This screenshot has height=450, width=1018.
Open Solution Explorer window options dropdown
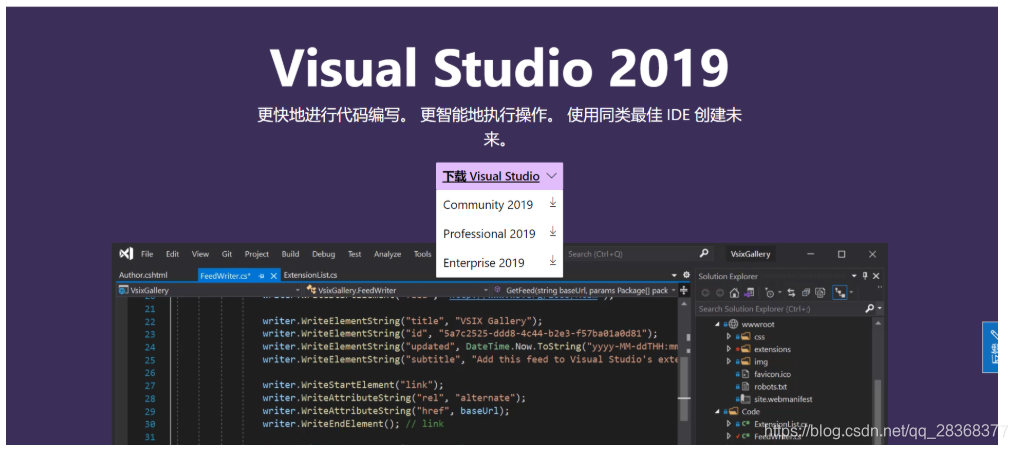pyautogui.click(x=854, y=275)
